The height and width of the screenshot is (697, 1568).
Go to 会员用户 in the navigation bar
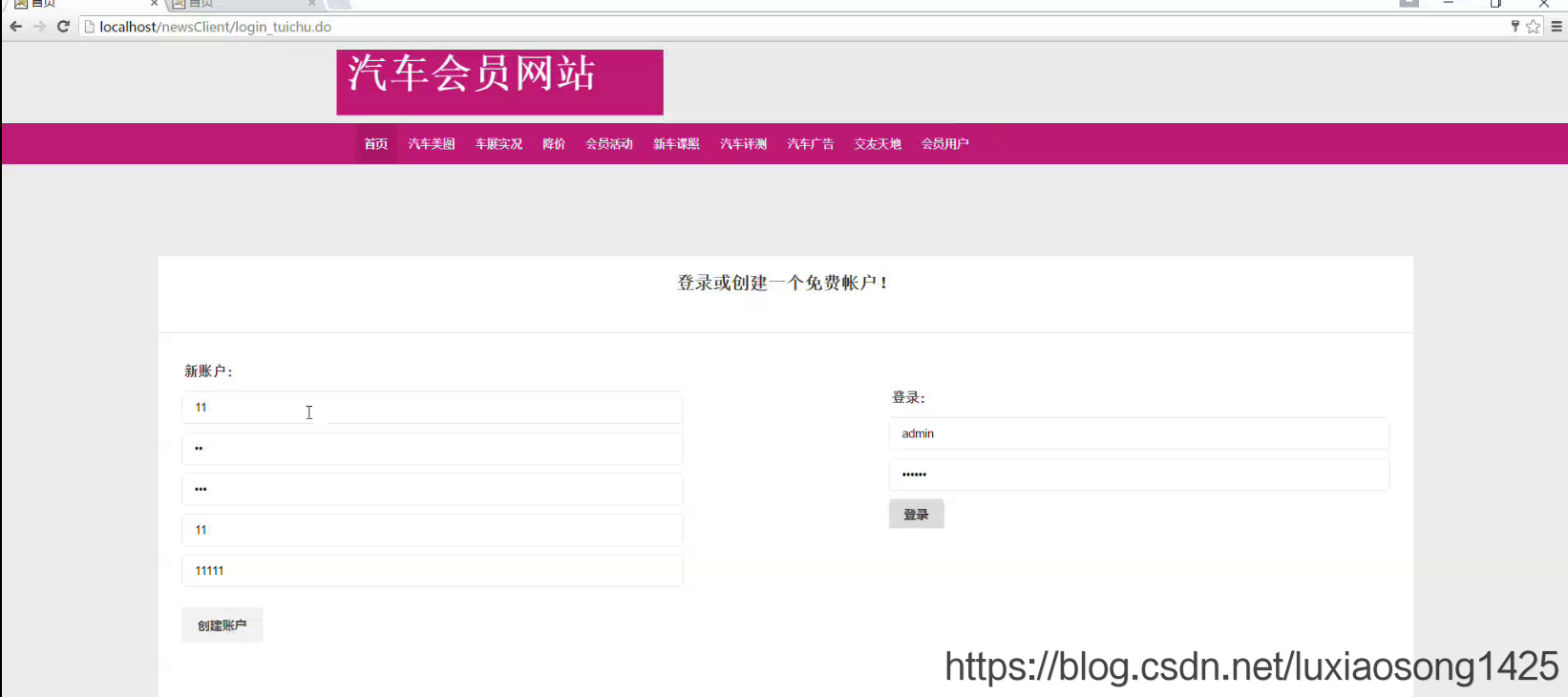tap(945, 144)
